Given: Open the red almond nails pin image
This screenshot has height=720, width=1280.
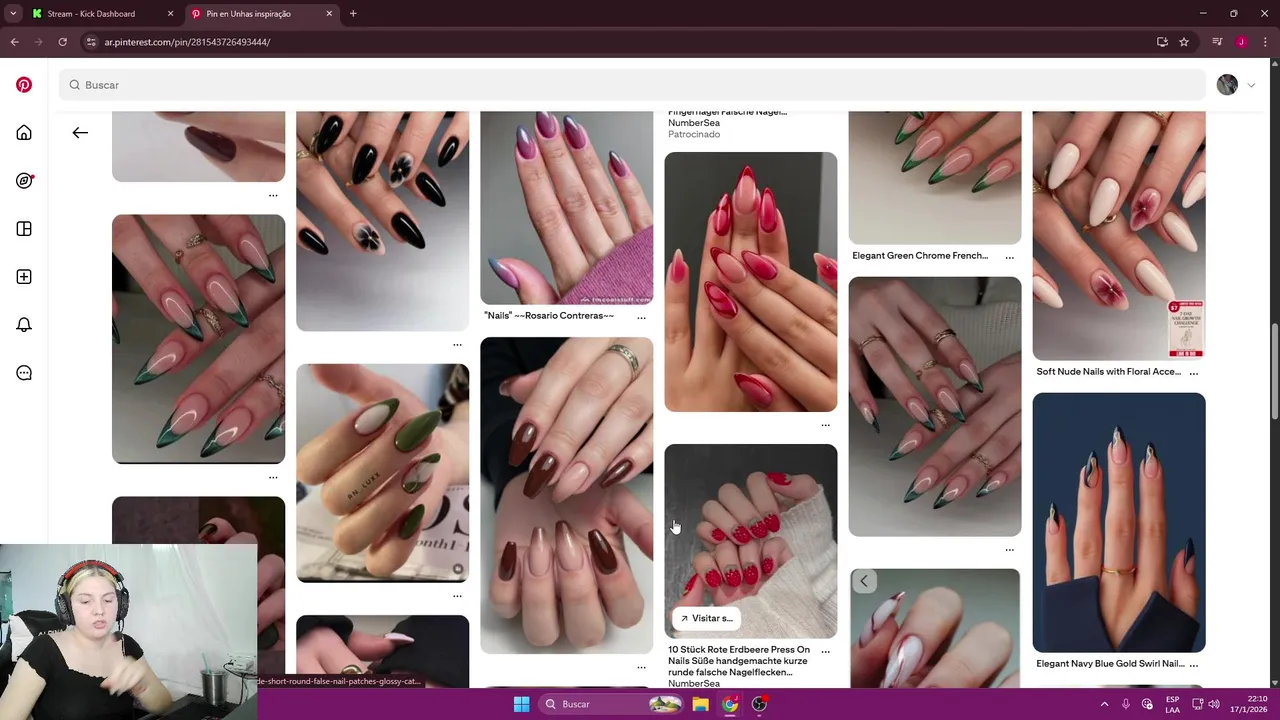Looking at the screenshot, I should (x=751, y=282).
